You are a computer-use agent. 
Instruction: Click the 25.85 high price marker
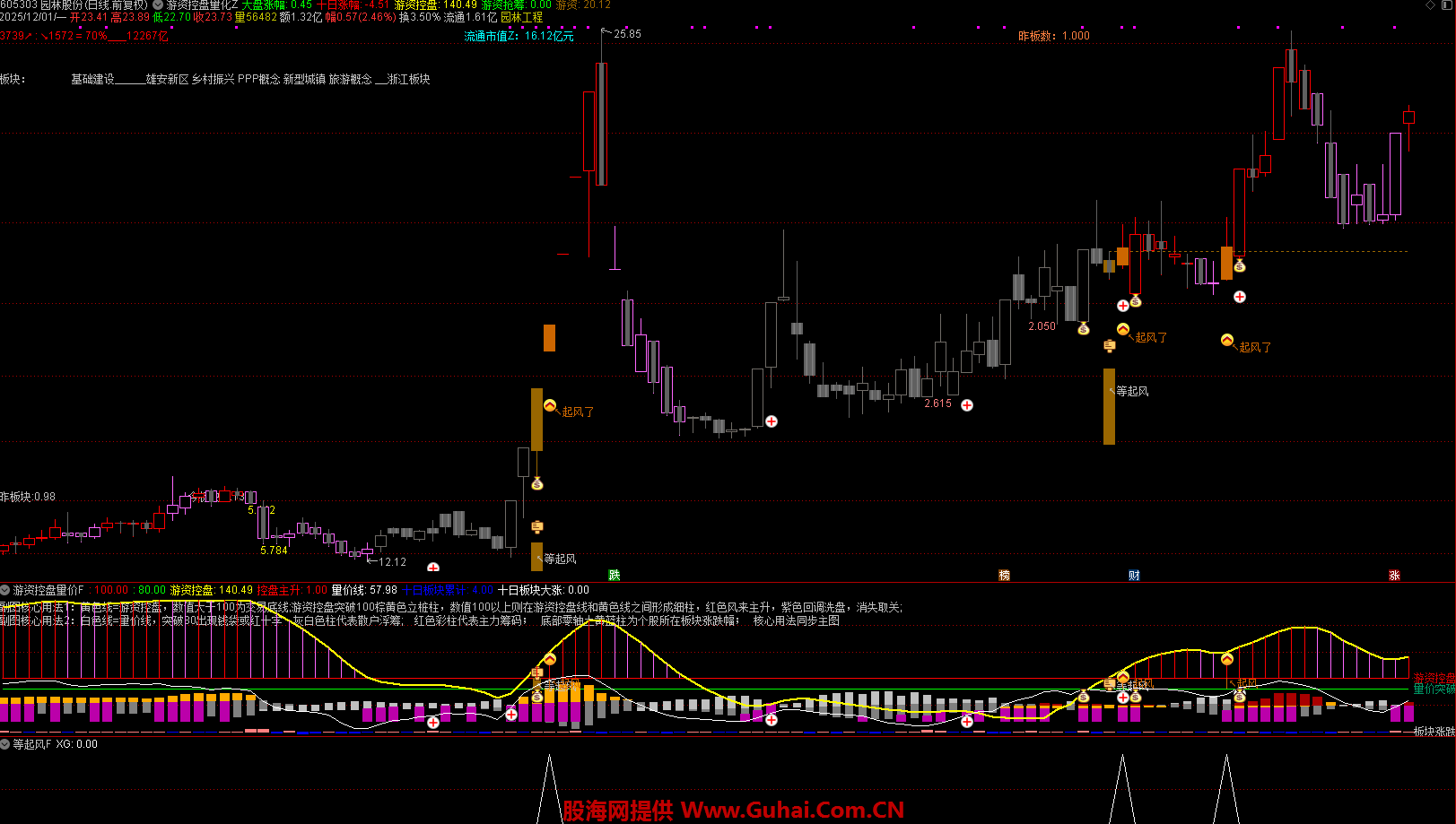pos(626,34)
